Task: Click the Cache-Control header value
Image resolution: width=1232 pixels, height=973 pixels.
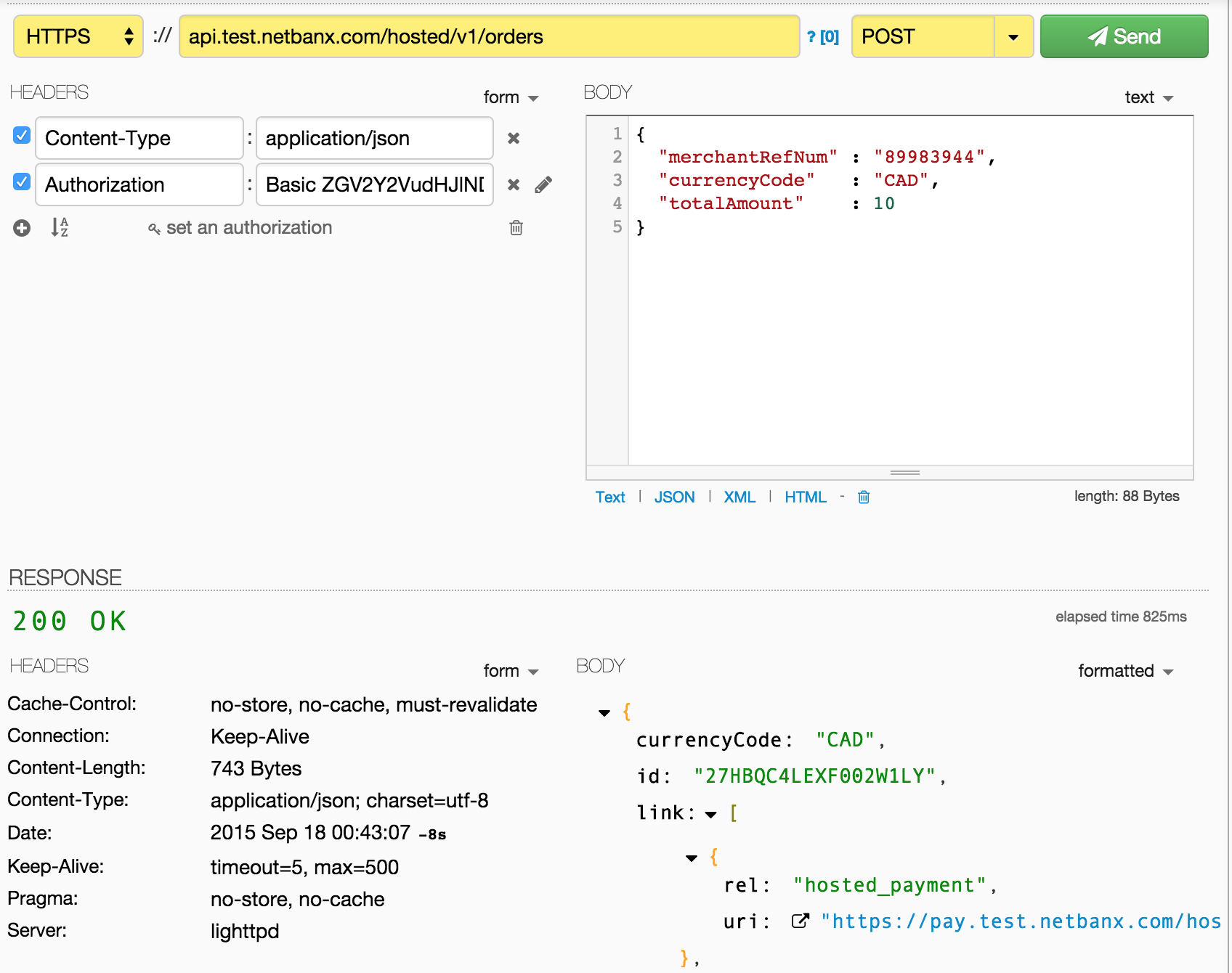Action: 373,704
